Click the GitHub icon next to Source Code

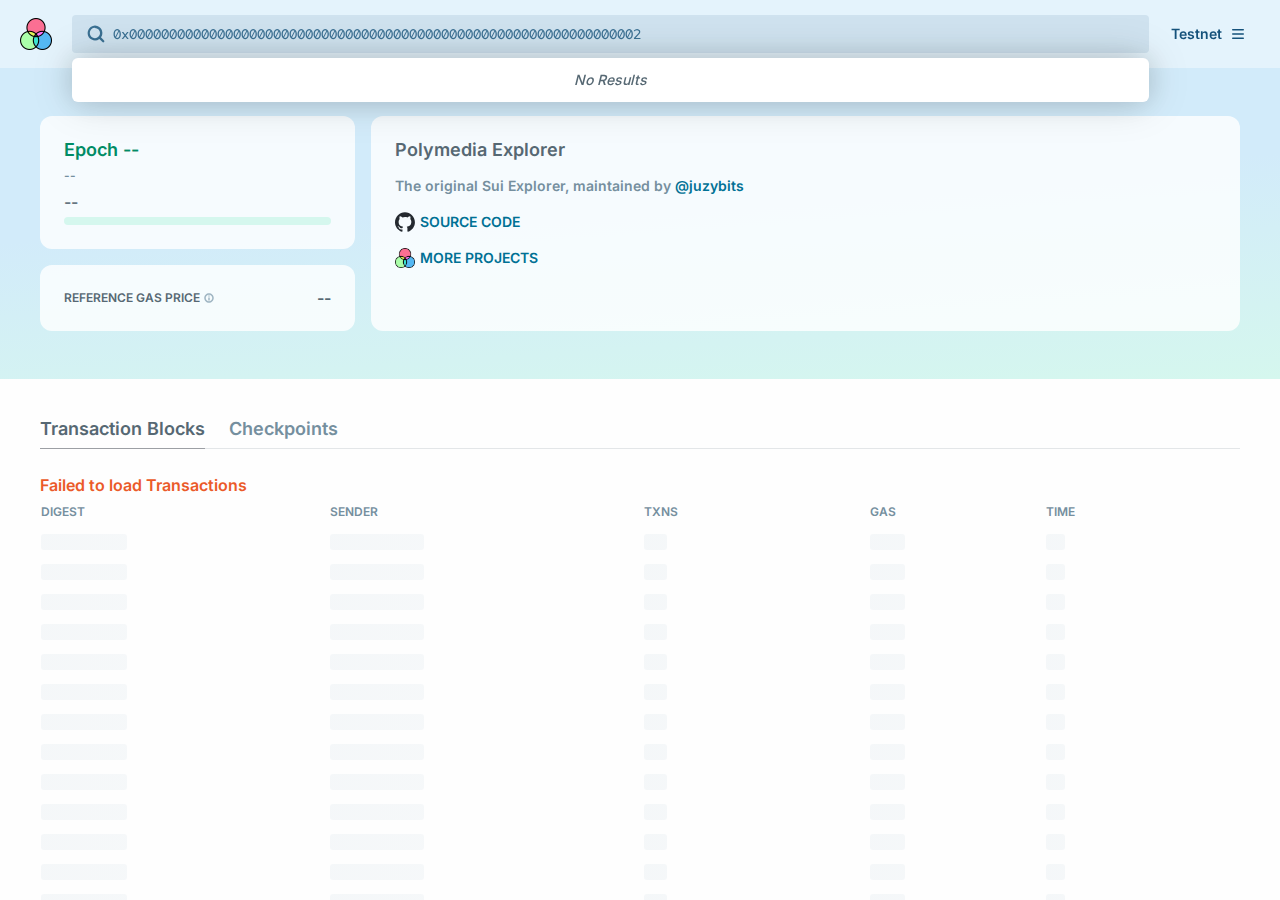405,222
